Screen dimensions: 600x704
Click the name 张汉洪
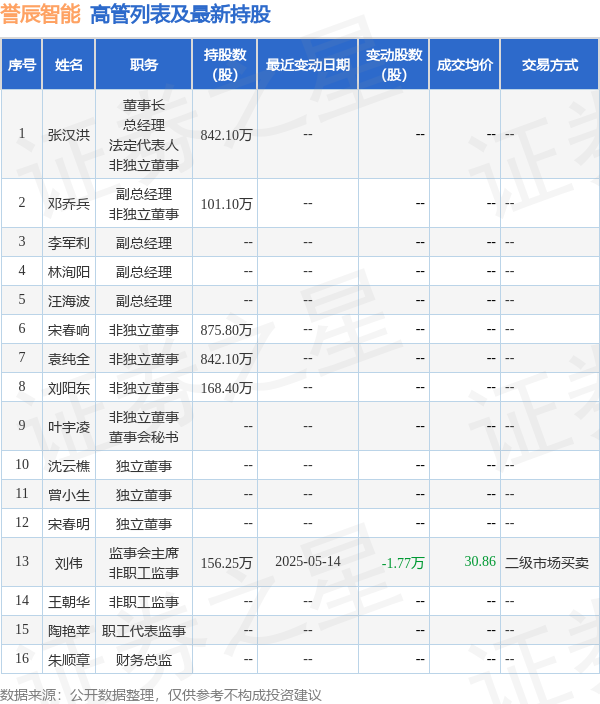(x=69, y=135)
